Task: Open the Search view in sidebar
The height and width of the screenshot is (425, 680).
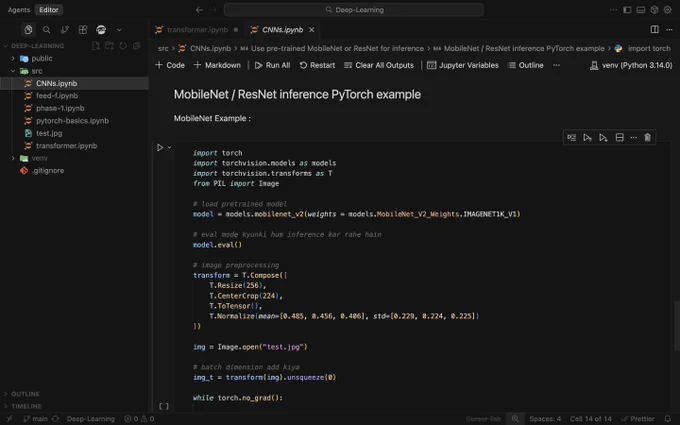Action: click(46, 29)
